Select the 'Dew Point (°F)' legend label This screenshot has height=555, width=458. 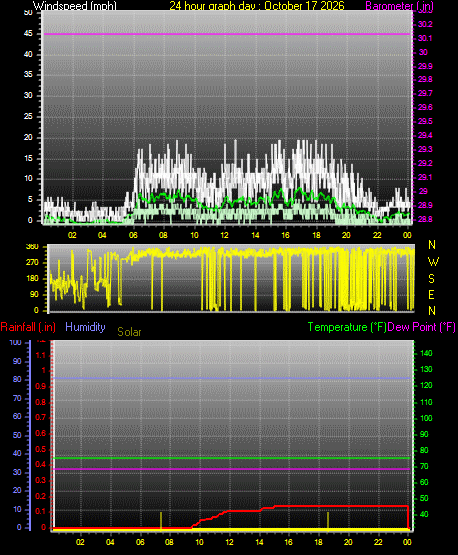[x=421, y=327]
